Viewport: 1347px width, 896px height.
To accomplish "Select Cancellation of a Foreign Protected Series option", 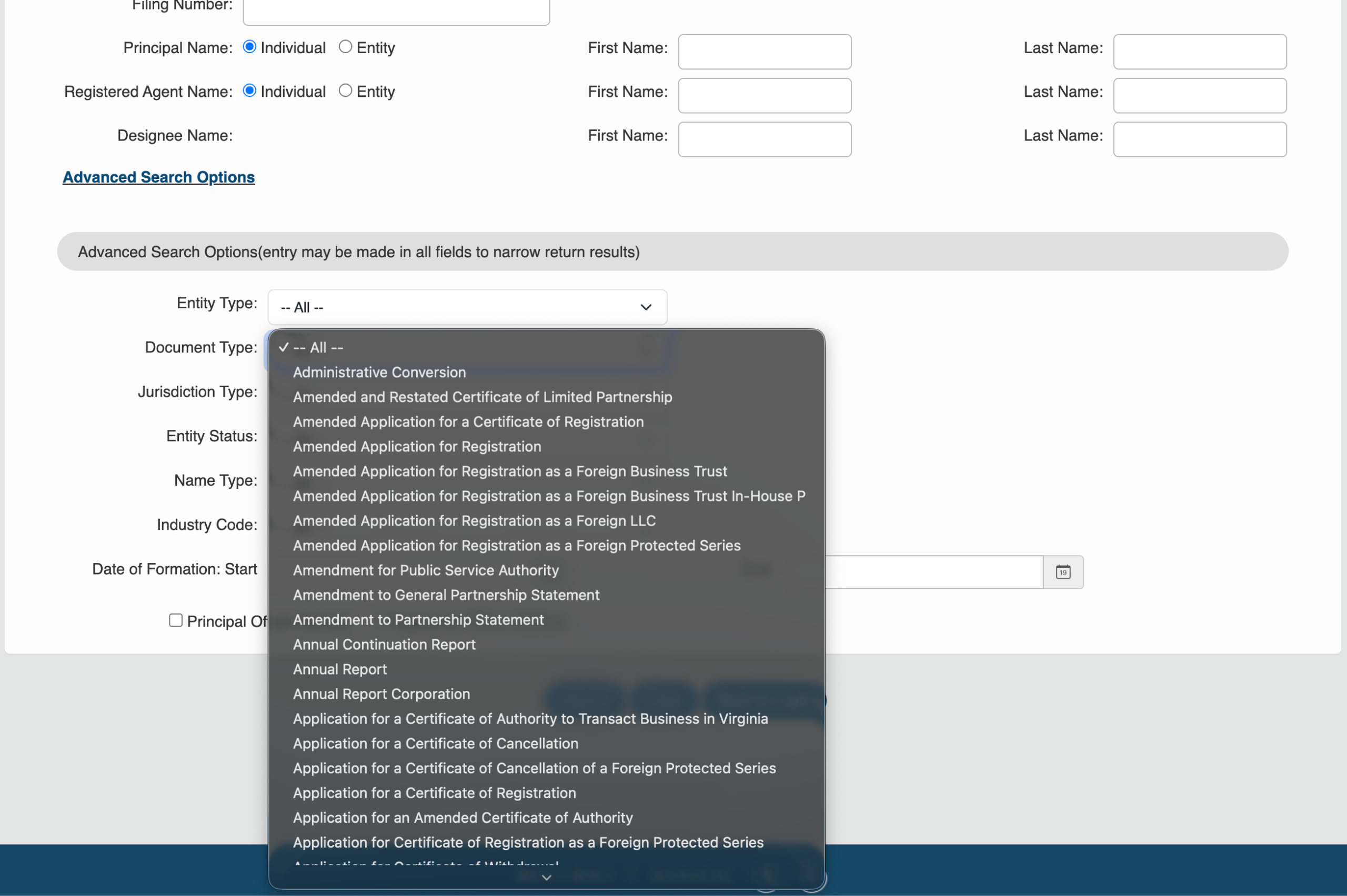I will (x=546, y=768).
